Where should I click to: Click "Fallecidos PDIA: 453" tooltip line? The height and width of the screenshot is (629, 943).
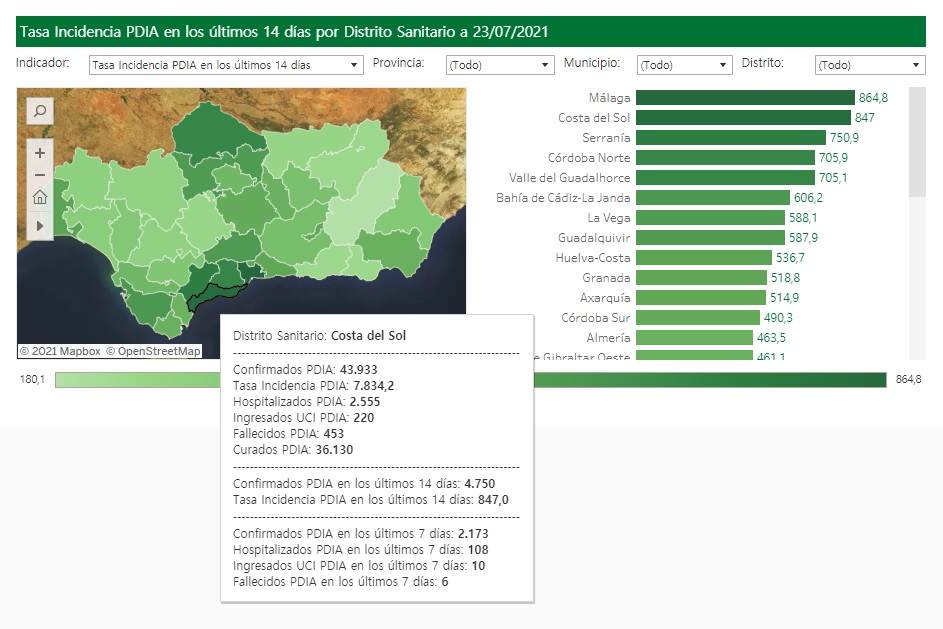[288, 434]
